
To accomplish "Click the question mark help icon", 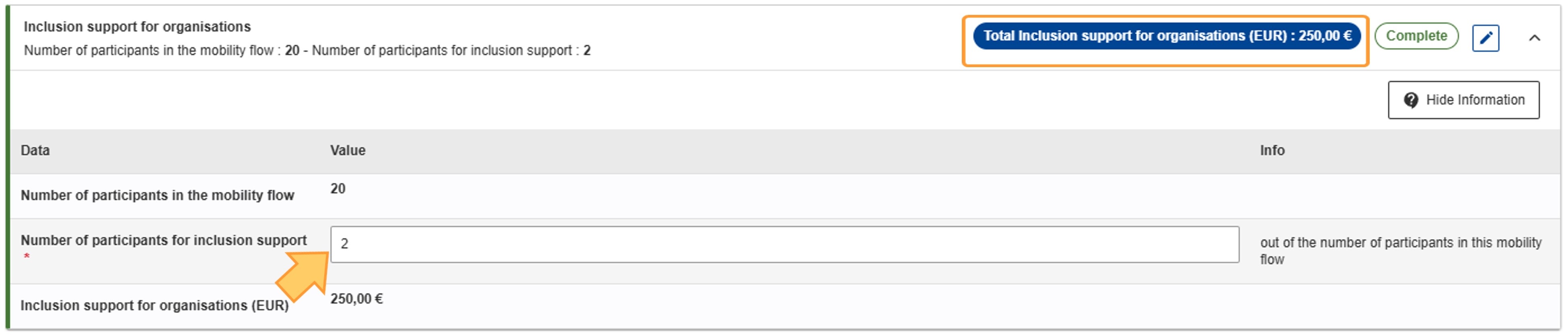I will 1410,100.
